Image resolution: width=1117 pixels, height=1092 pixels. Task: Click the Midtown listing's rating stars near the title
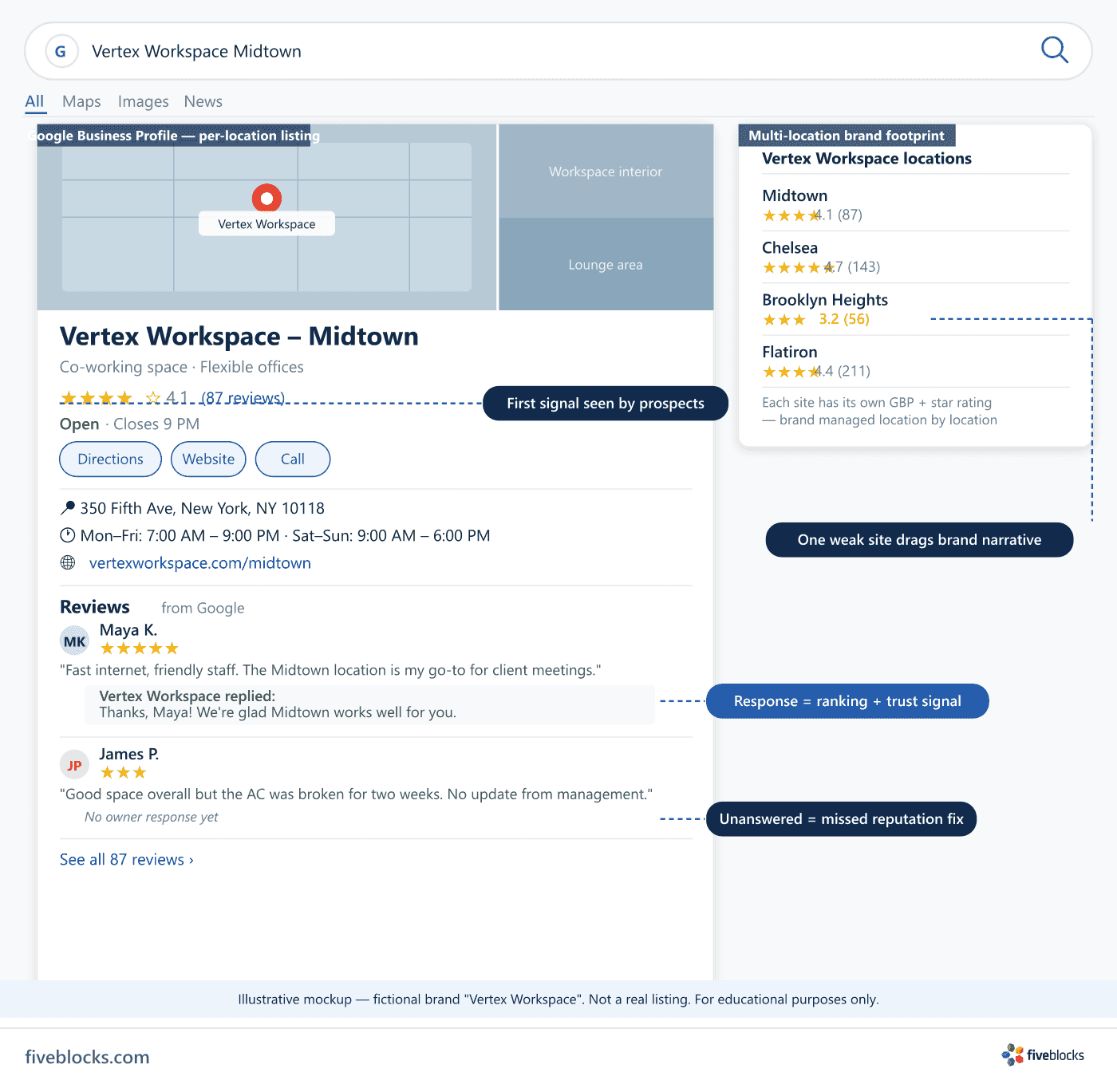110,398
